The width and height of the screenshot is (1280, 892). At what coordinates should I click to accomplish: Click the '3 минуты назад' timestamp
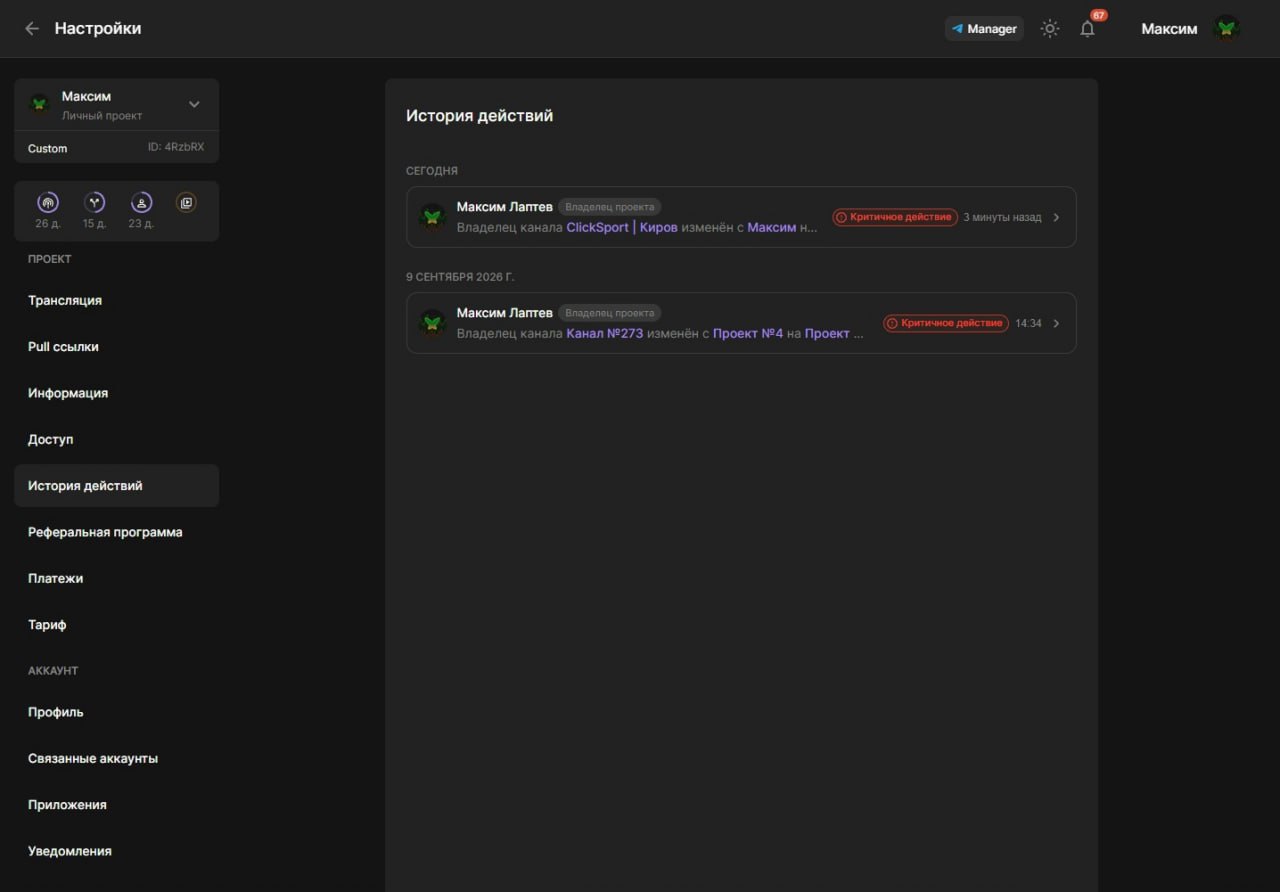1002,217
